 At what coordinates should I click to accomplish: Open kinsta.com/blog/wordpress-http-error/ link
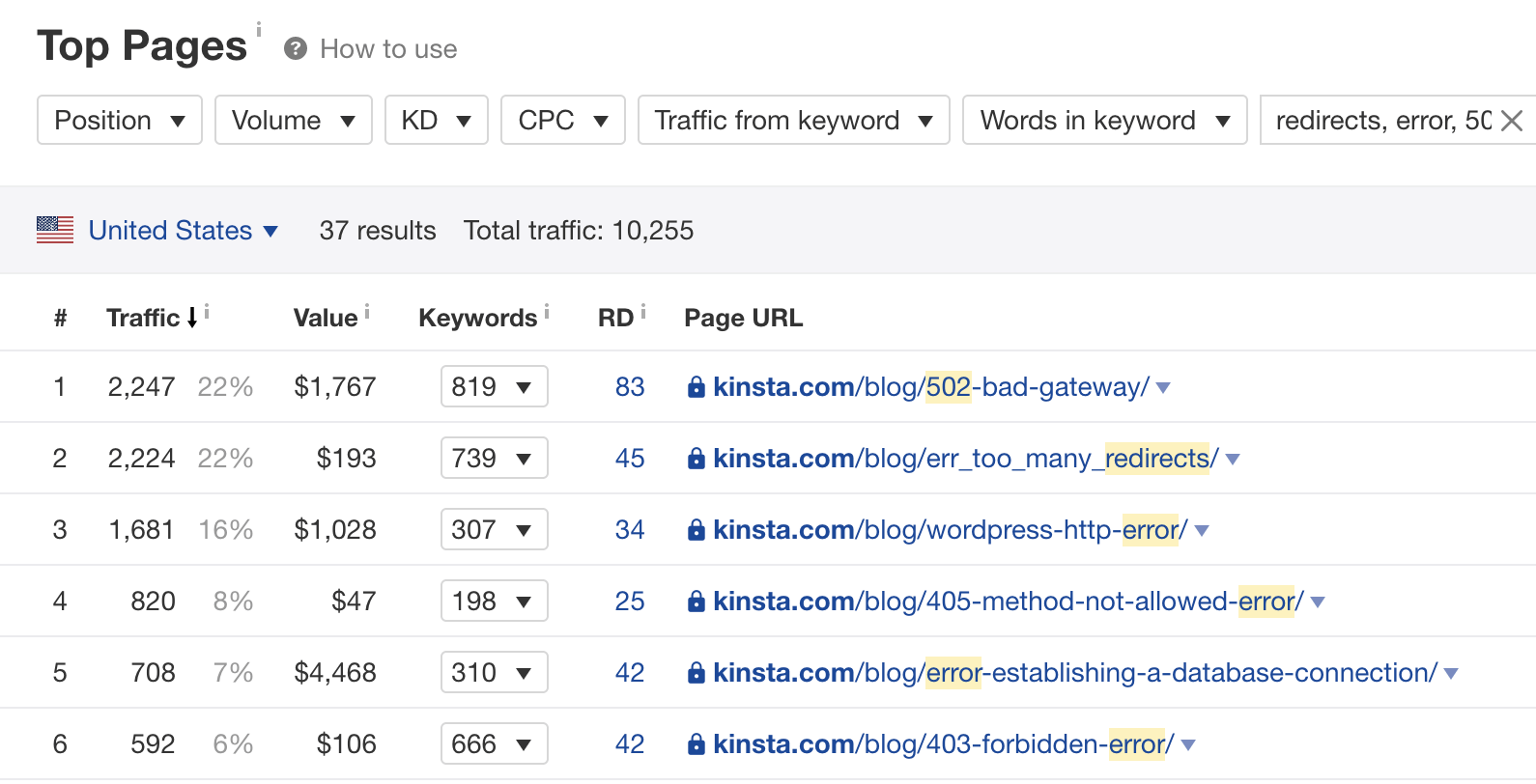coord(951,530)
